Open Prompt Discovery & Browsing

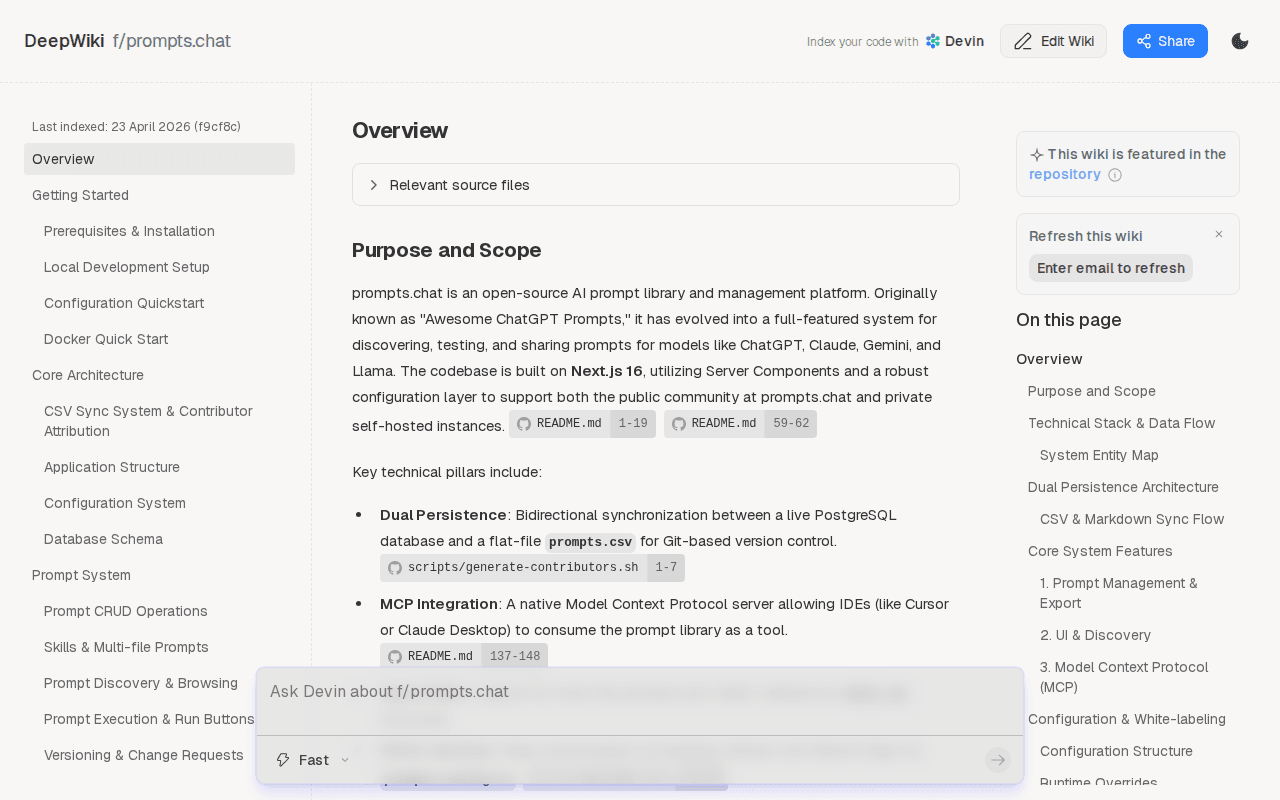click(141, 683)
